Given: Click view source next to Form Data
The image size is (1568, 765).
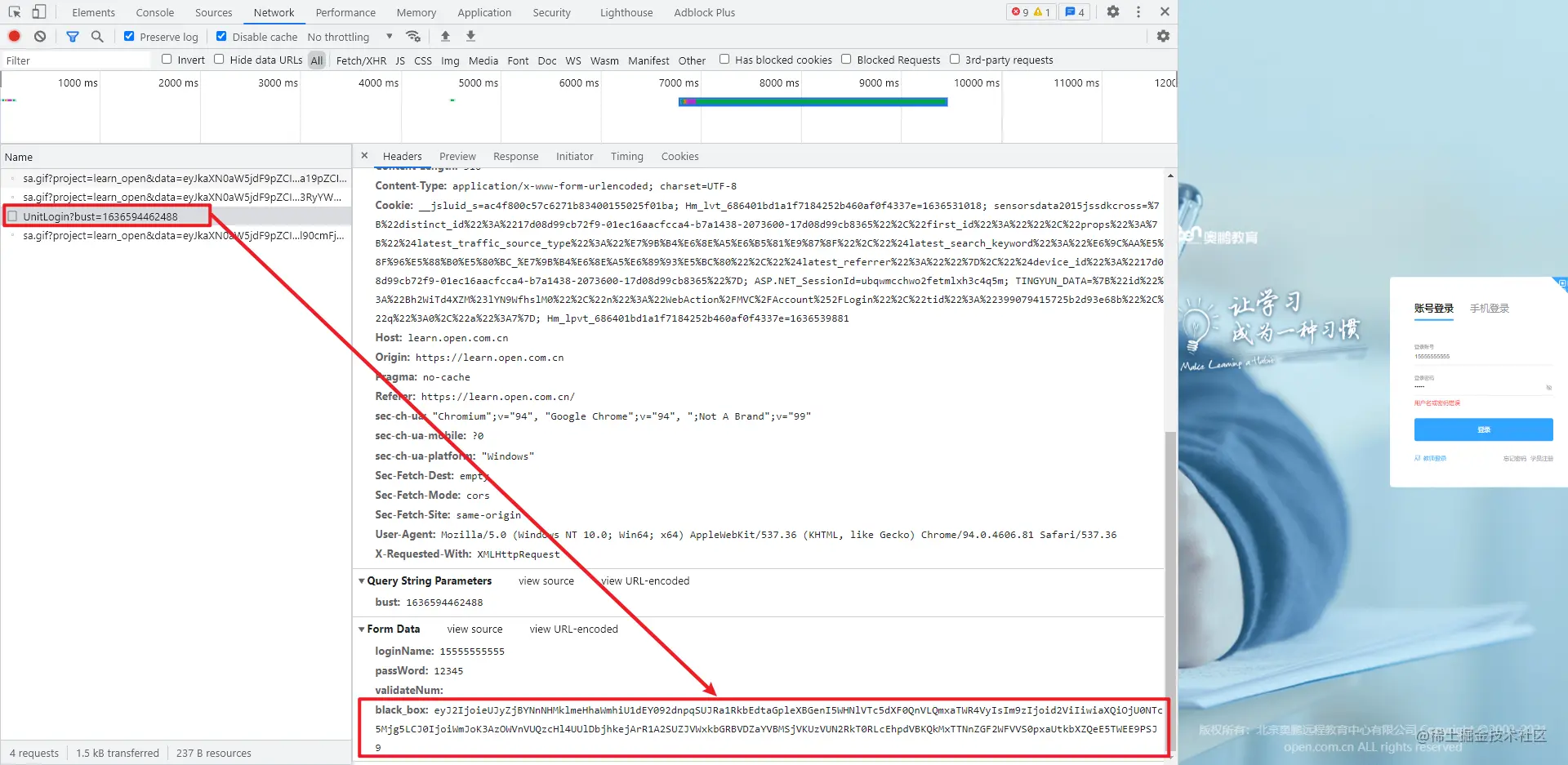Looking at the screenshot, I should [475, 629].
